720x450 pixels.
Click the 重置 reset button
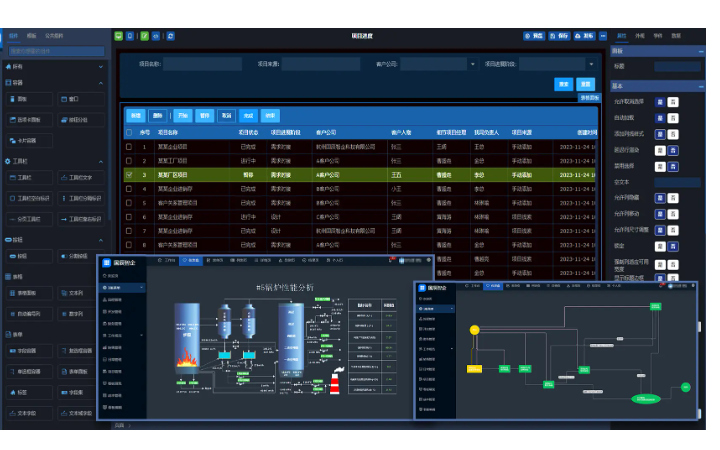(x=585, y=84)
